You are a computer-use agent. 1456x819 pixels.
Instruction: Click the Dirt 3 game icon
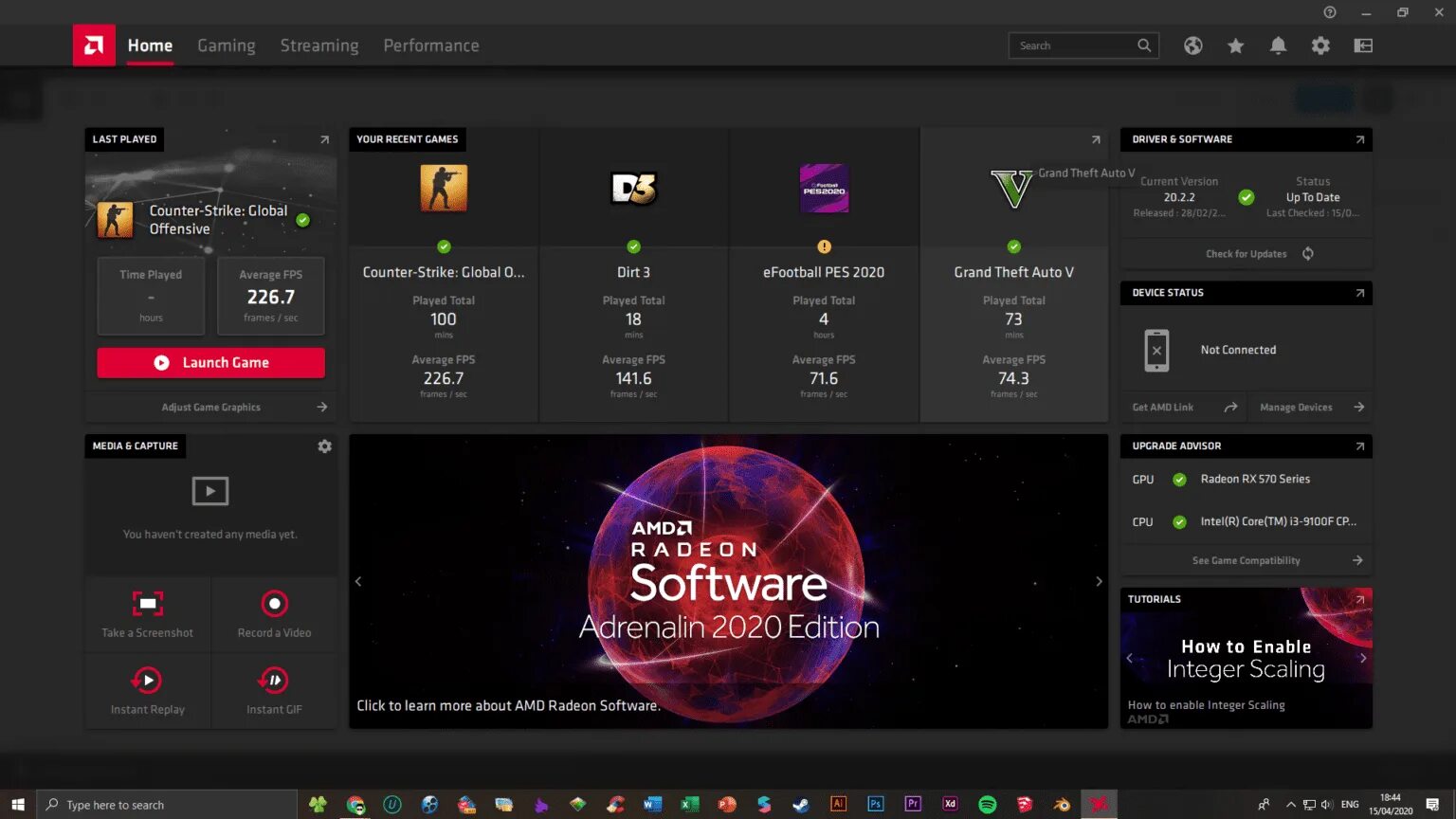coord(634,188)
